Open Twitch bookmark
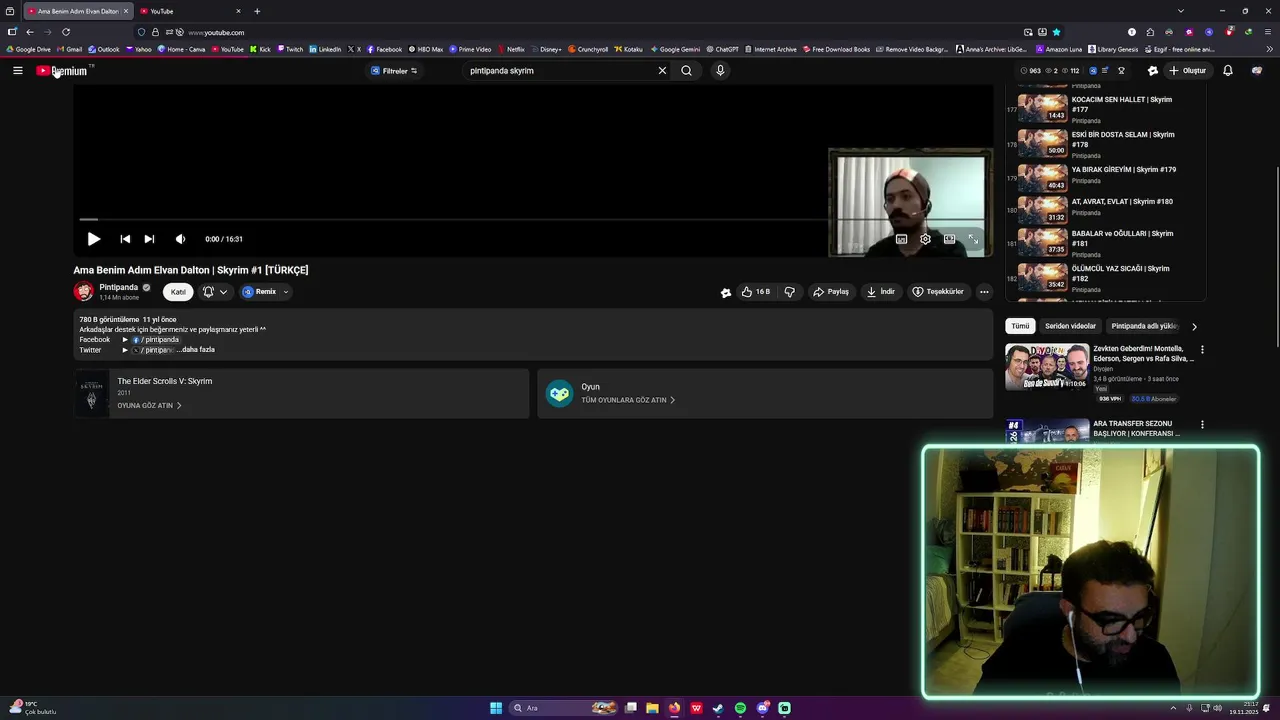The image size is (1280, 720). click(290, 49)
